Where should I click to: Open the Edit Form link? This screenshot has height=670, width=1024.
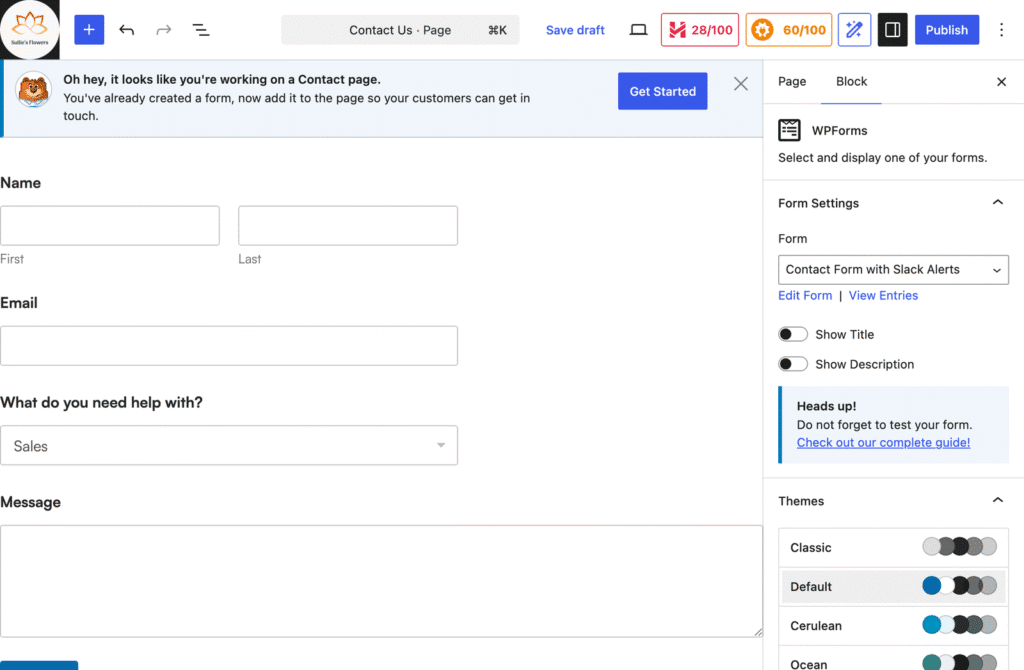coord(805,295)
